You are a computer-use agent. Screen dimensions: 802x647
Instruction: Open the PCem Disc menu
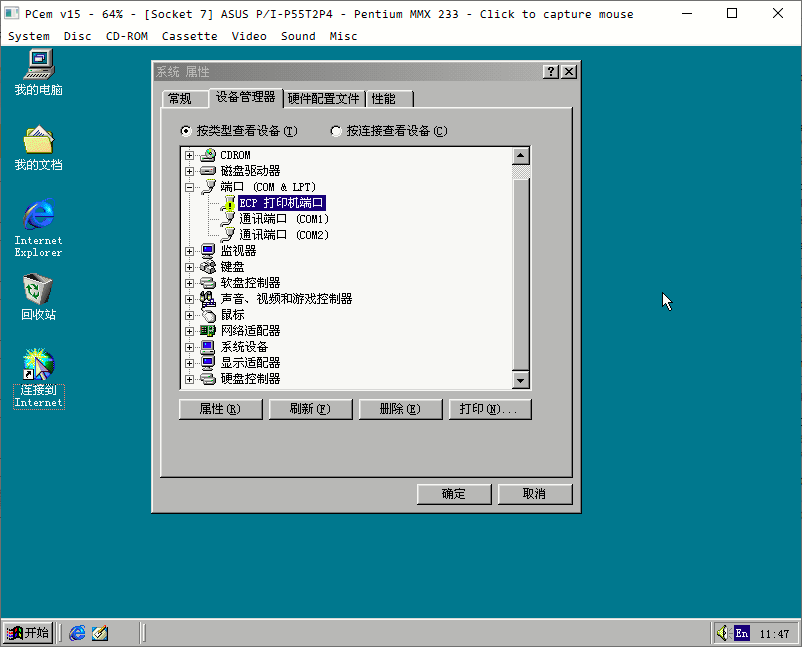click(x=77, y=36)
